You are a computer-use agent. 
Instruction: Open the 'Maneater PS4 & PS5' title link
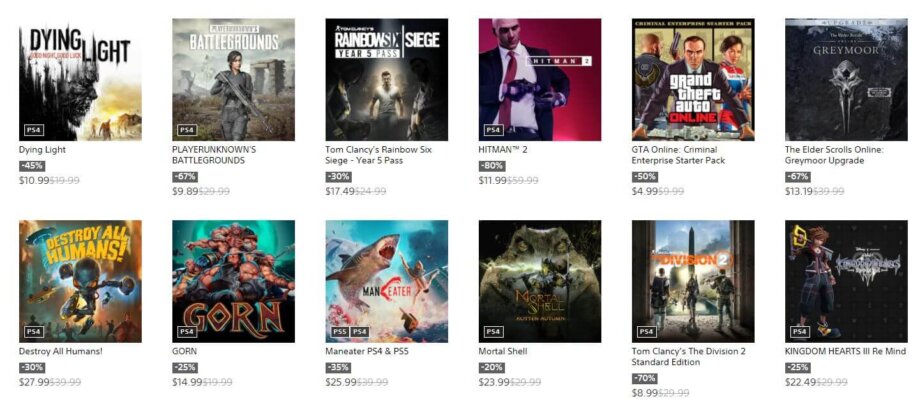coord(367,351)
